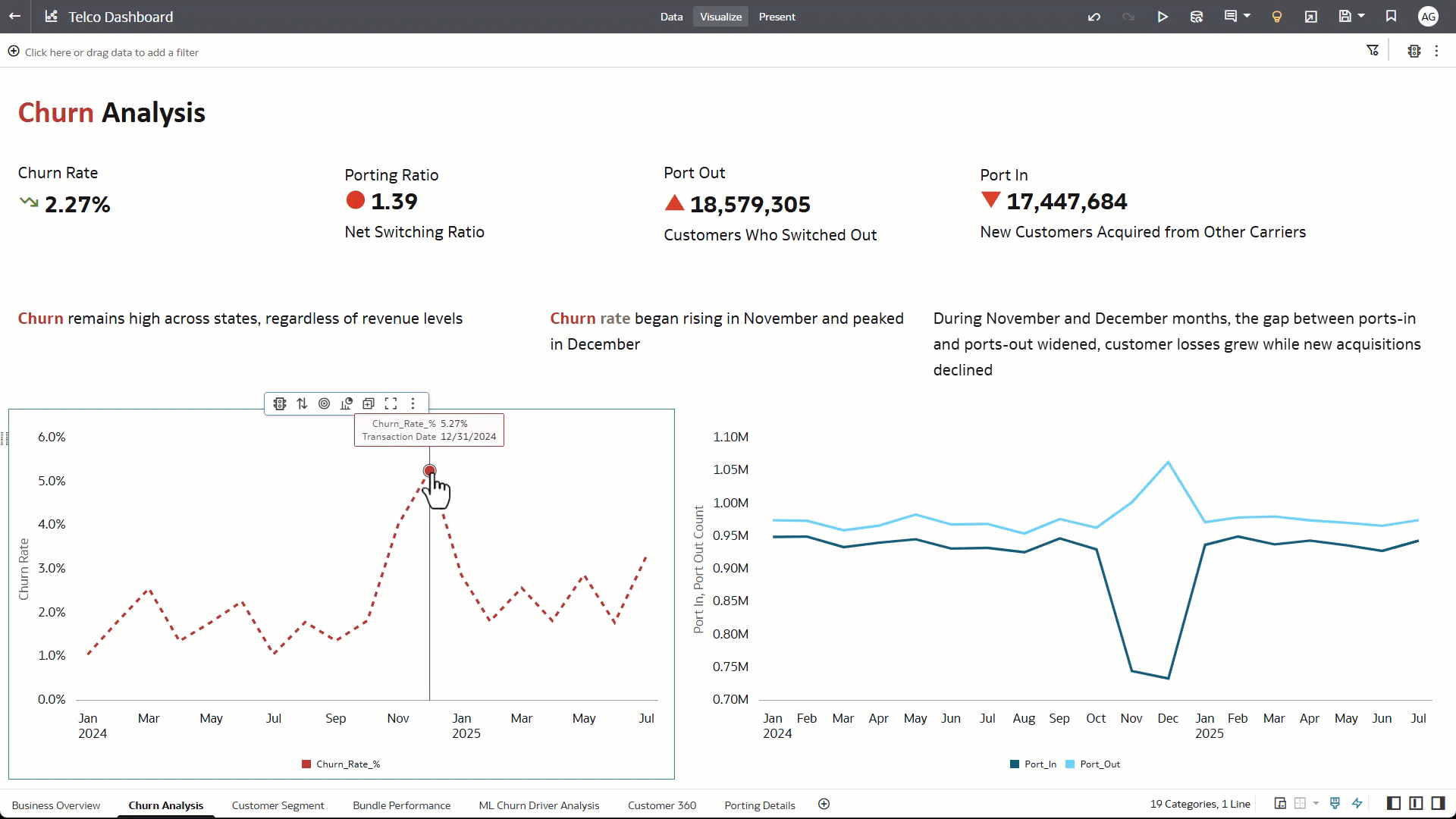Toggle present preview with the play icon
The image size is (1456, 819).
(1163, 16)
